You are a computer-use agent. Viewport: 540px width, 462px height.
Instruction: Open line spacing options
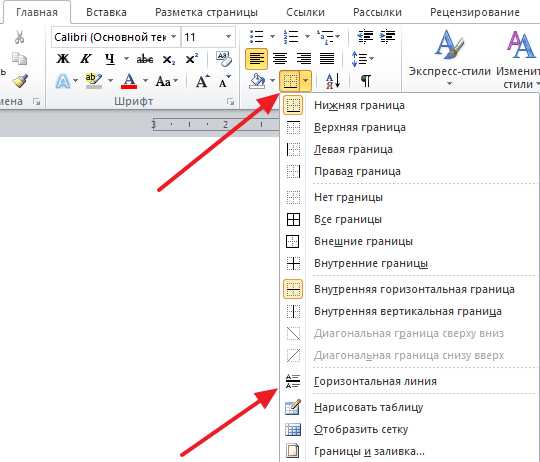[x=362, y=59]
